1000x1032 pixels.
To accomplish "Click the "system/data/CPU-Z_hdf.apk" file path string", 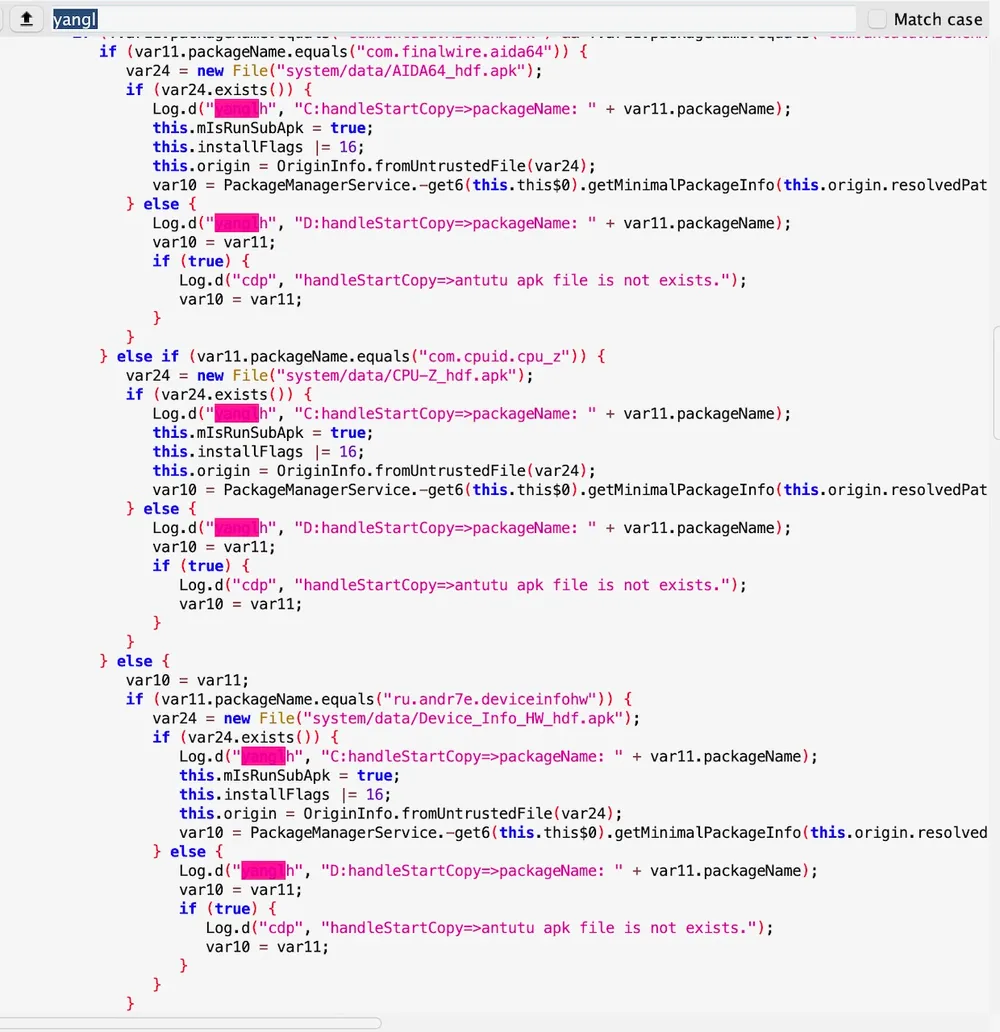I will (396, 375).
